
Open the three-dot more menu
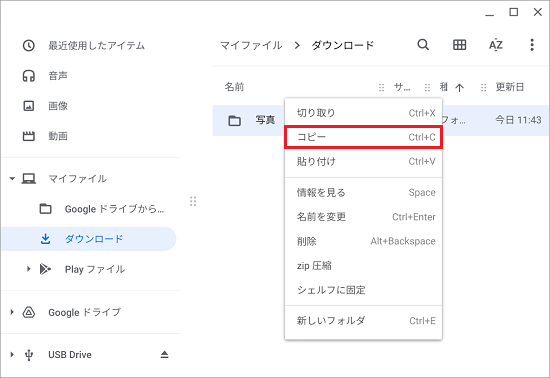click(x=532, y=45)
